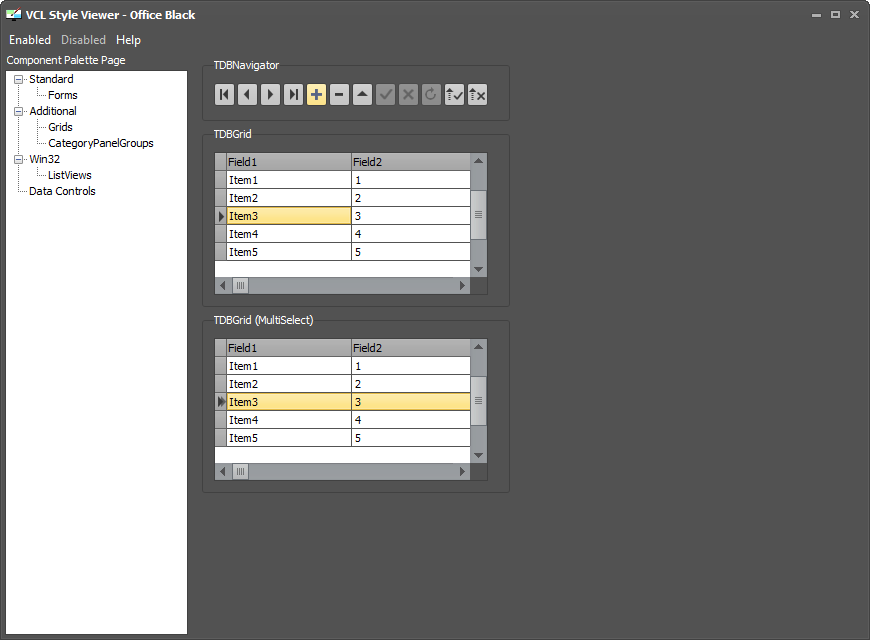Image resolution: width=870 pixels, height=640 pixels.
Task: Open the Enabled menu
Action: [x=30, y=40]
